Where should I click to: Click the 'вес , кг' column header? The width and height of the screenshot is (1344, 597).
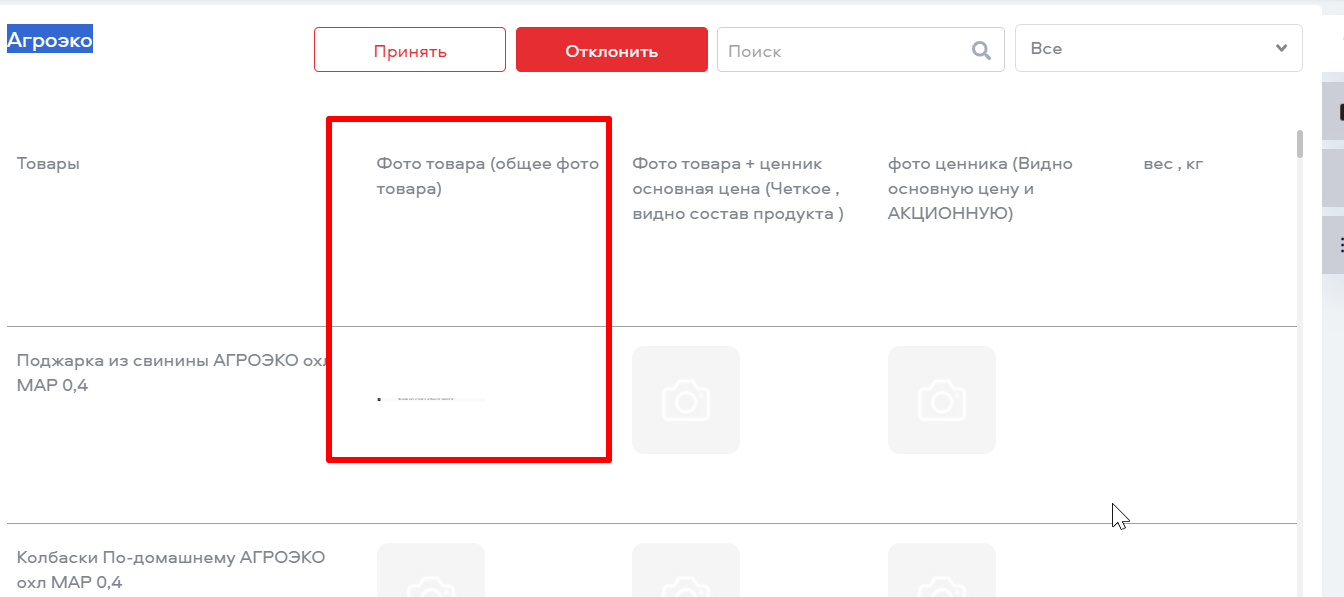(1173, 163)
